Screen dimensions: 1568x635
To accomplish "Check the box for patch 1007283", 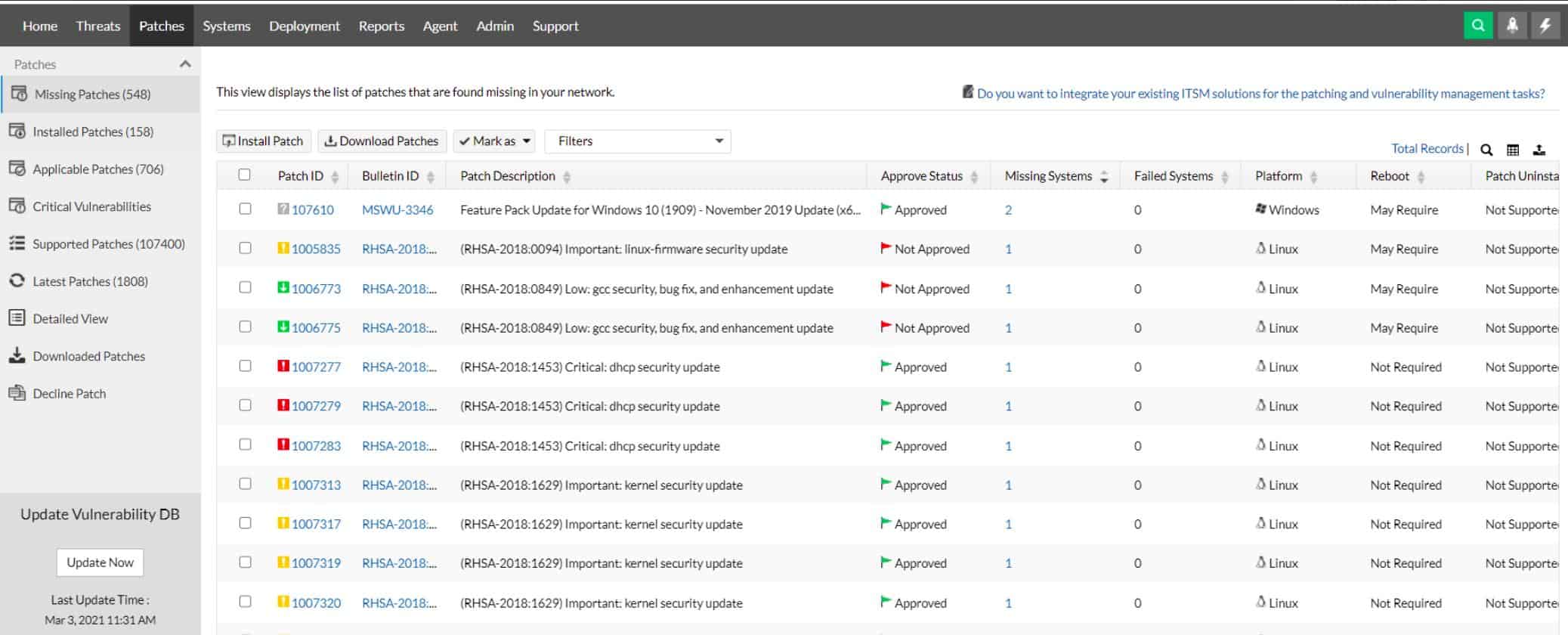I will tap(245, 444).
